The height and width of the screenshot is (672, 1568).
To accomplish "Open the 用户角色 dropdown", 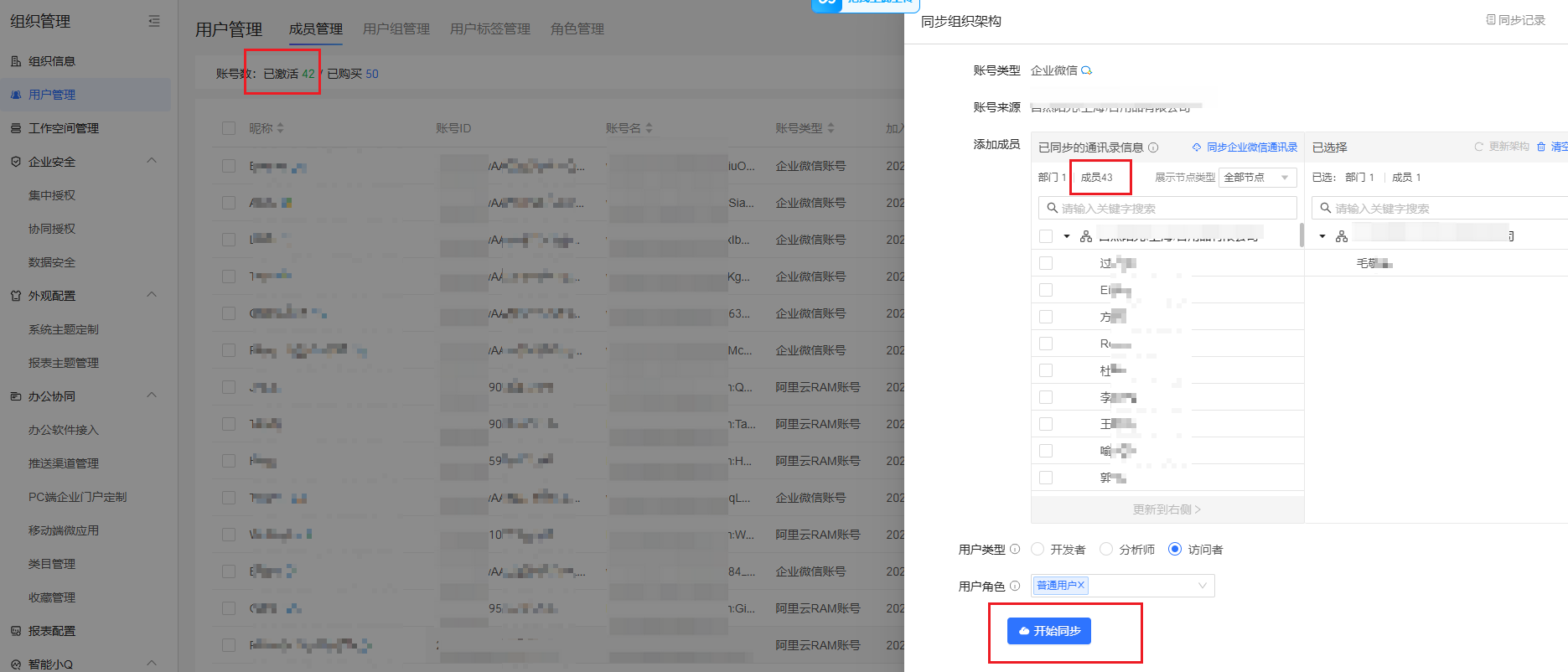I will (x=1202, y=586).
